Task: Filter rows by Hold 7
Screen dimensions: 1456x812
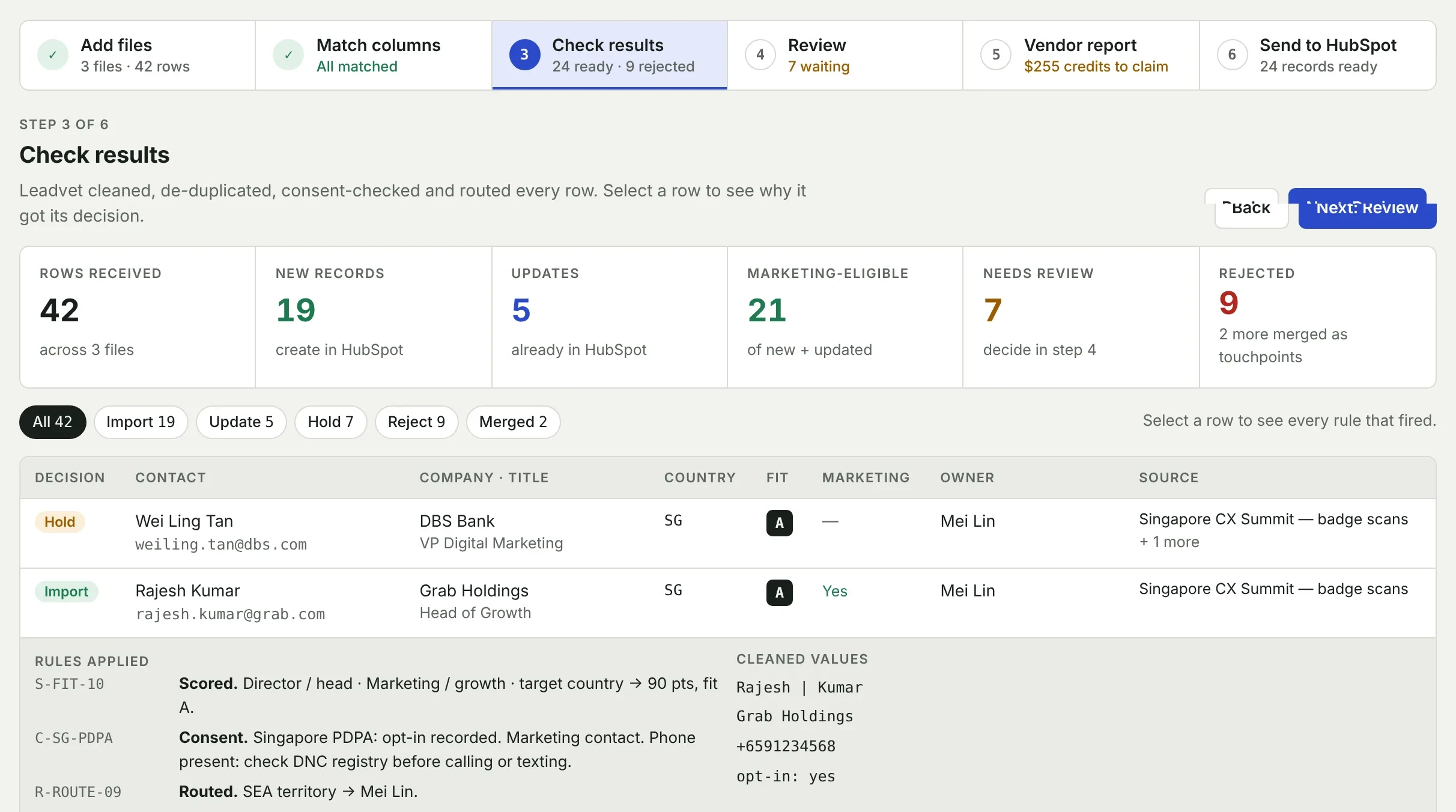Action: pos(330,422)
